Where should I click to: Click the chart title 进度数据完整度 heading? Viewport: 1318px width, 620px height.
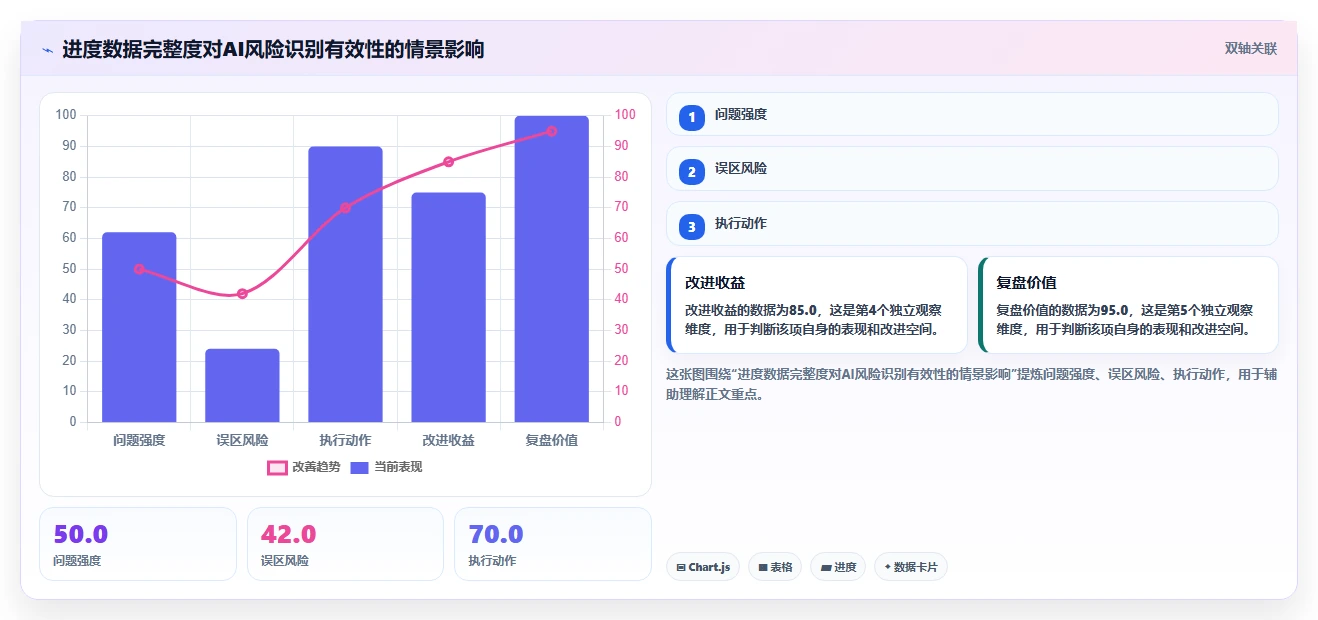273,49
